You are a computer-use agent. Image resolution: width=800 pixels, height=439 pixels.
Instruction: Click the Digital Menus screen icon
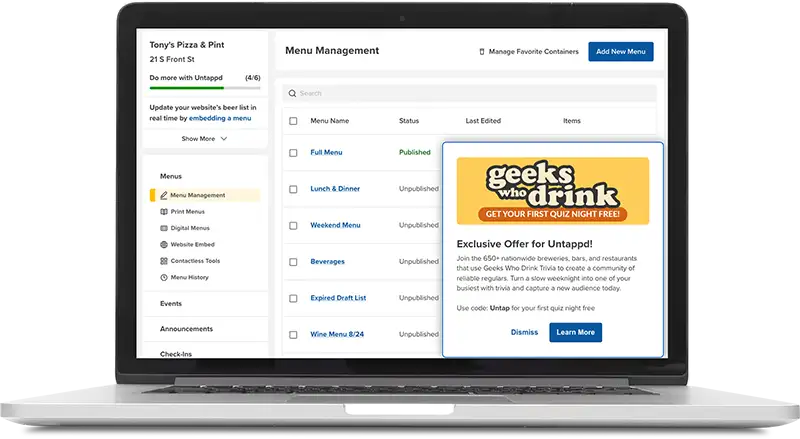[x=164, y=228]
